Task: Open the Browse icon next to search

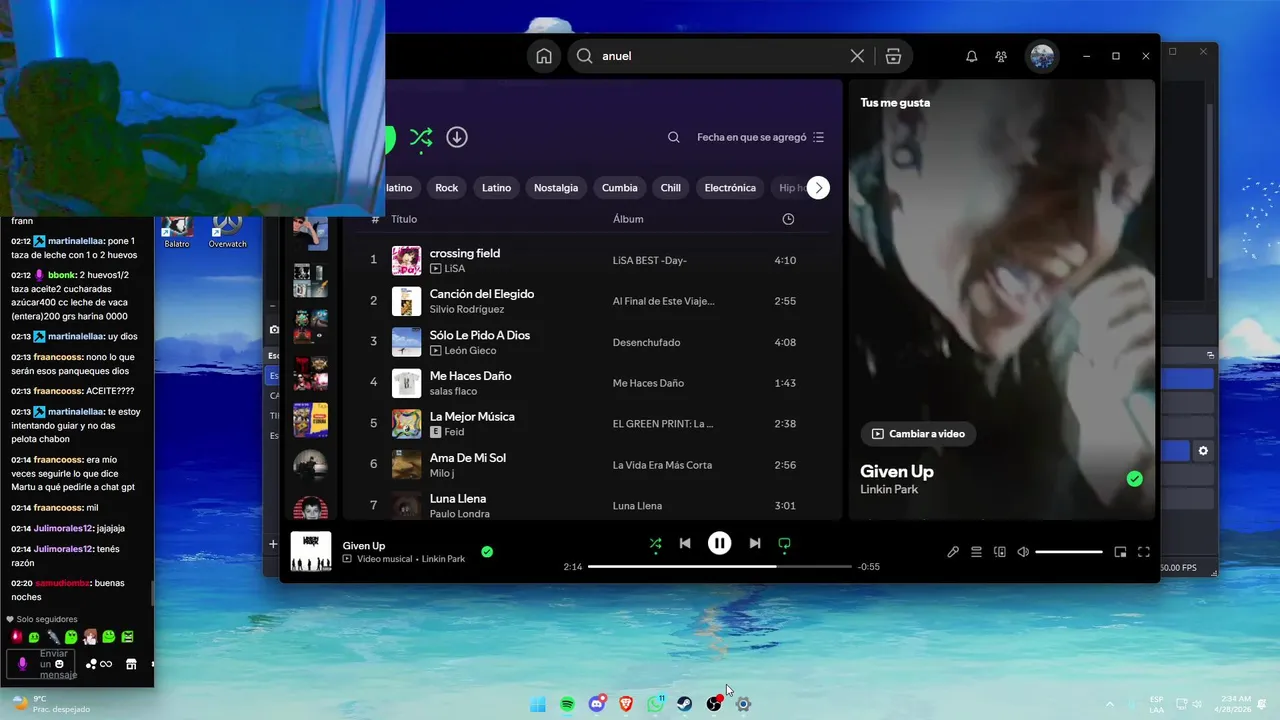Action: pos(893,56)
